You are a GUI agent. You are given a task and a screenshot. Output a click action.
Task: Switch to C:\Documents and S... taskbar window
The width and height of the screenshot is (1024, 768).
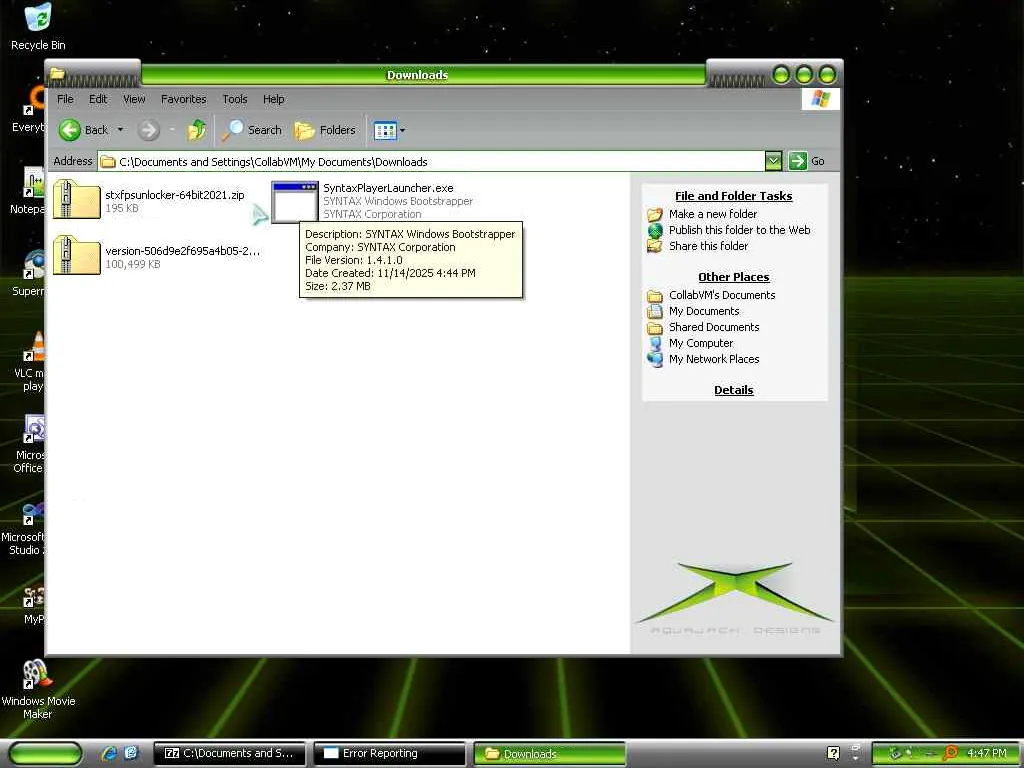click(229, 754)
